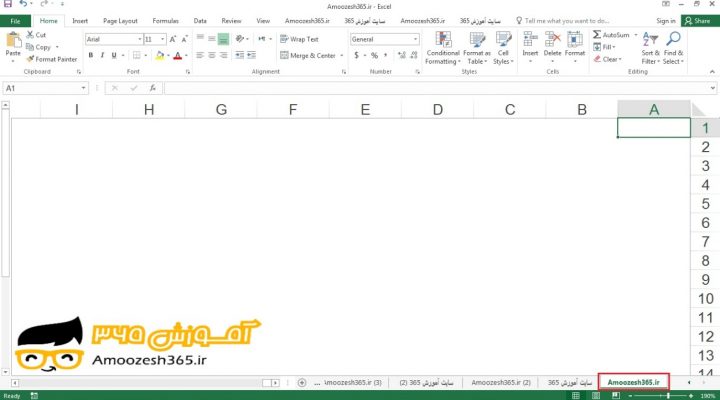Switch to the Insert ribbon tab
The height and width of the screenshot is (400, 720).
tap(80, 21)
